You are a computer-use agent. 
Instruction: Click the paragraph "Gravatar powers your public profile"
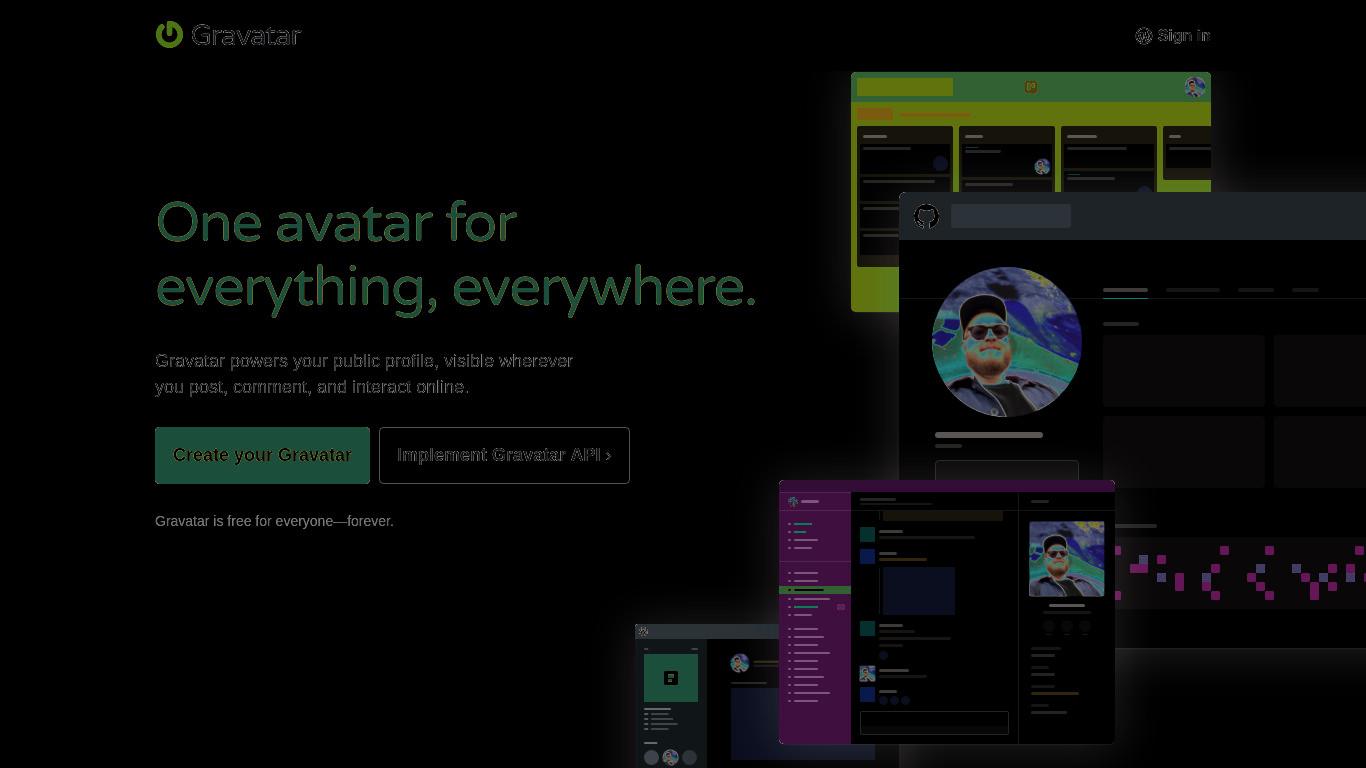[x=364, y=374]
